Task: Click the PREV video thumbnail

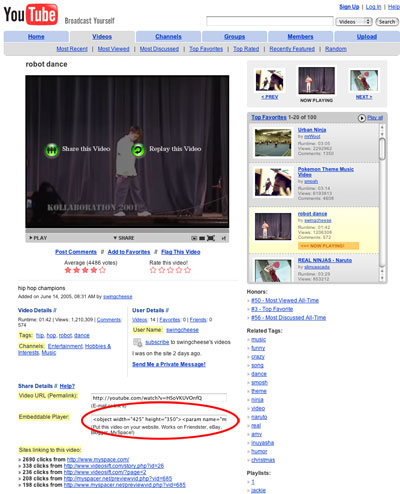Action: (x=270, y=80)
